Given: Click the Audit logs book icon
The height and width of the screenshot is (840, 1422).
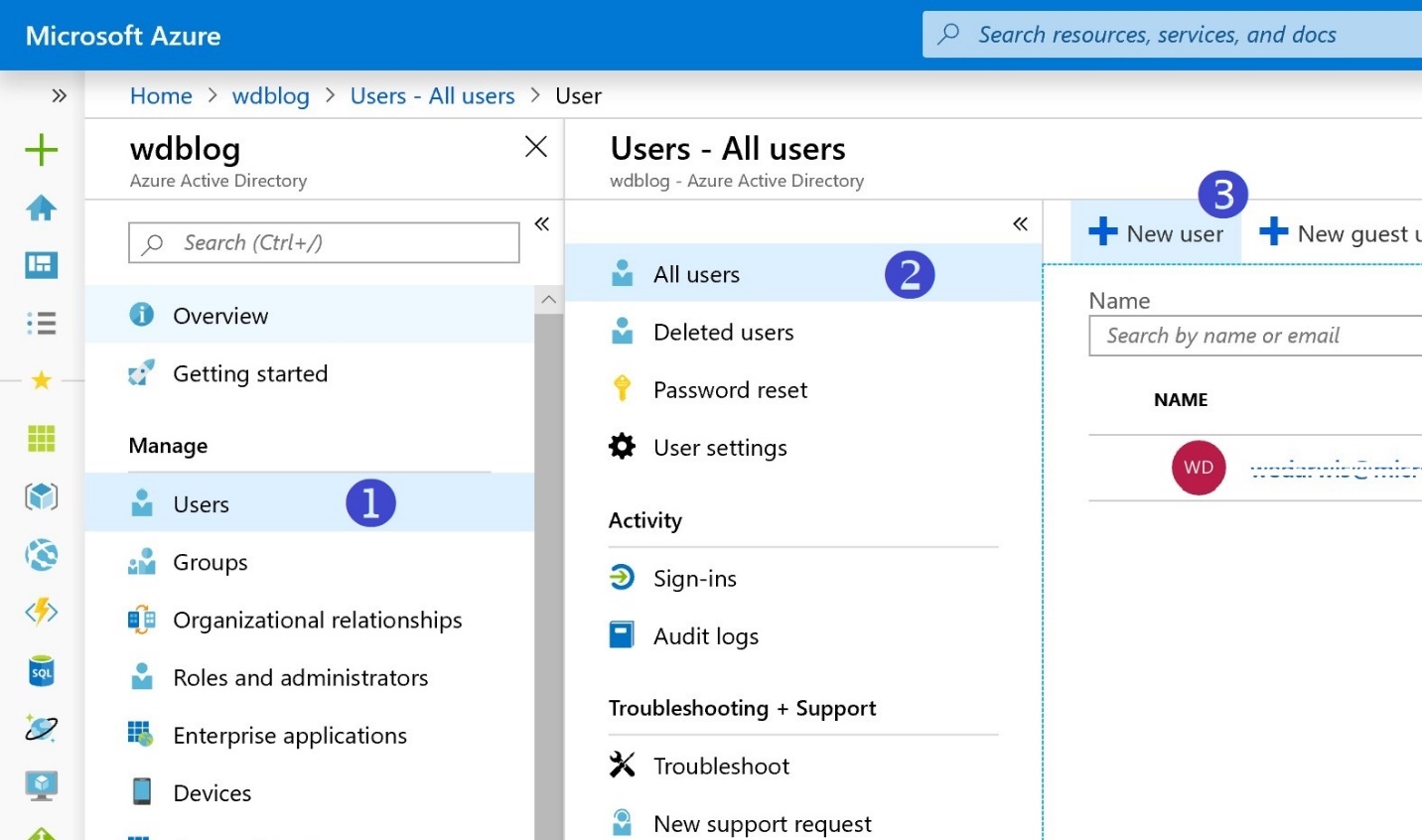Looking at the screenshot, I should [622, 634].
